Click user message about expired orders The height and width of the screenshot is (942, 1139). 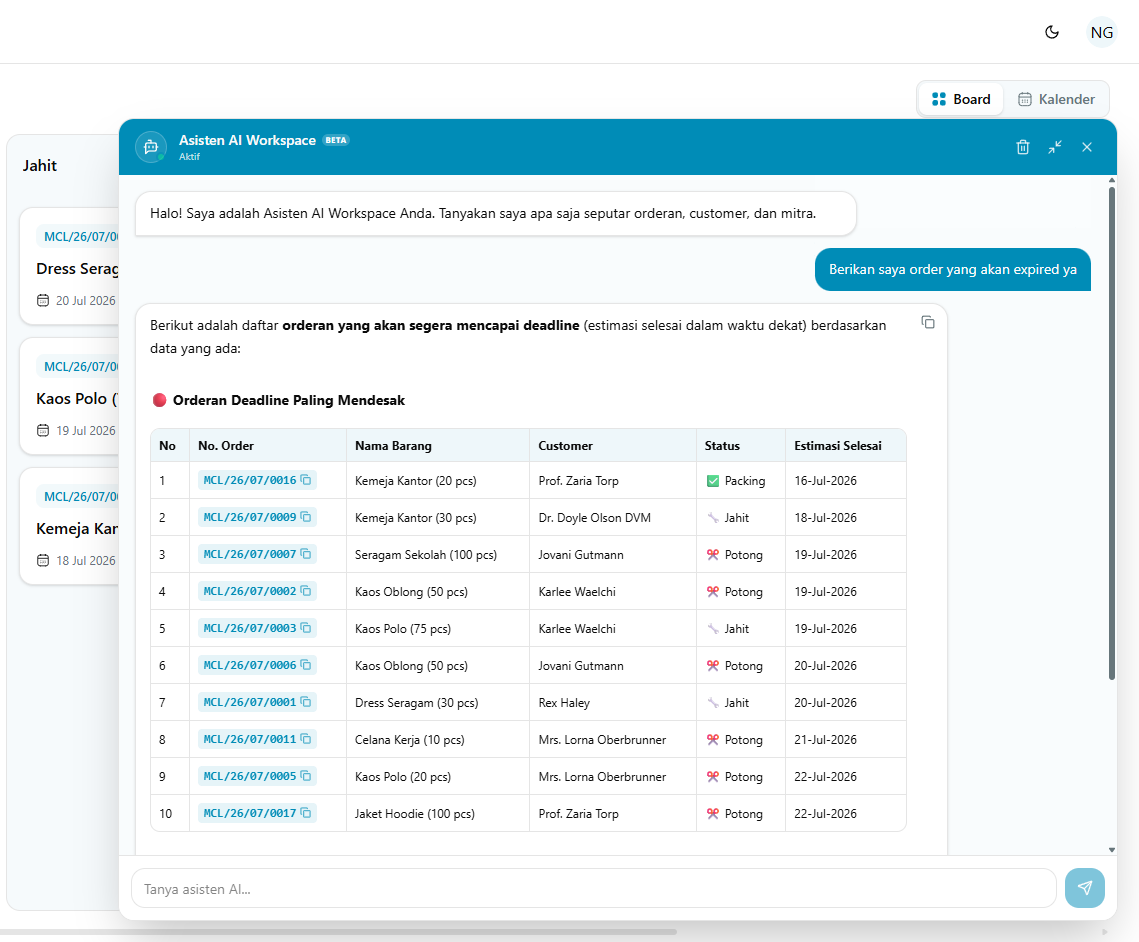click(952, 269)
